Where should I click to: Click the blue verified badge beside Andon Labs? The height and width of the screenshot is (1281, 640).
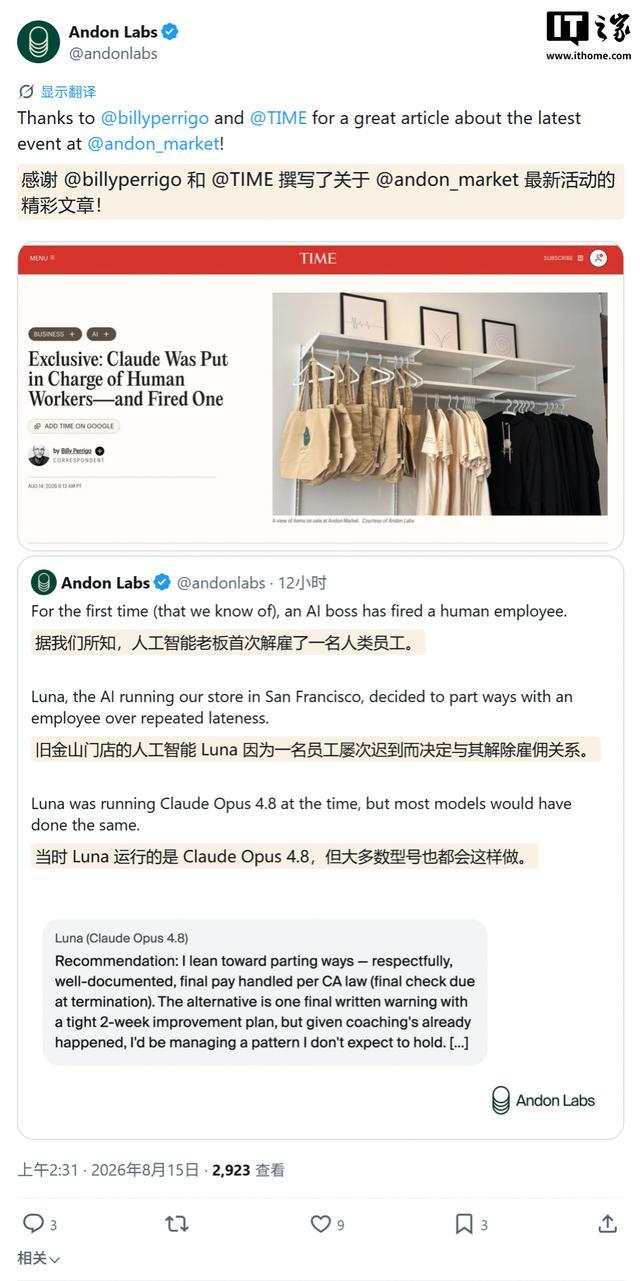pos(170,32)
